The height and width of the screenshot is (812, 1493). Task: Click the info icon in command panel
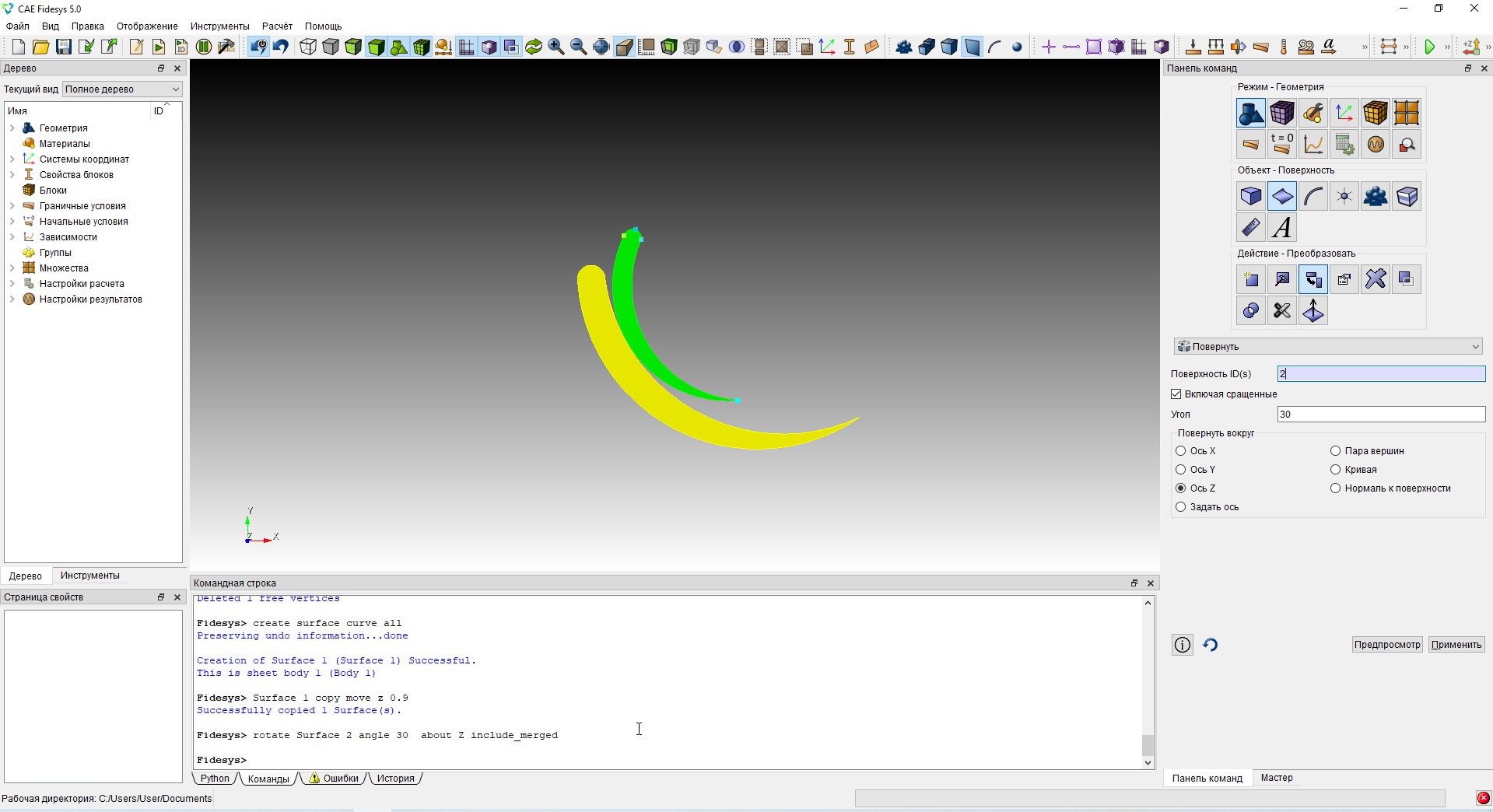point(1183,645)
